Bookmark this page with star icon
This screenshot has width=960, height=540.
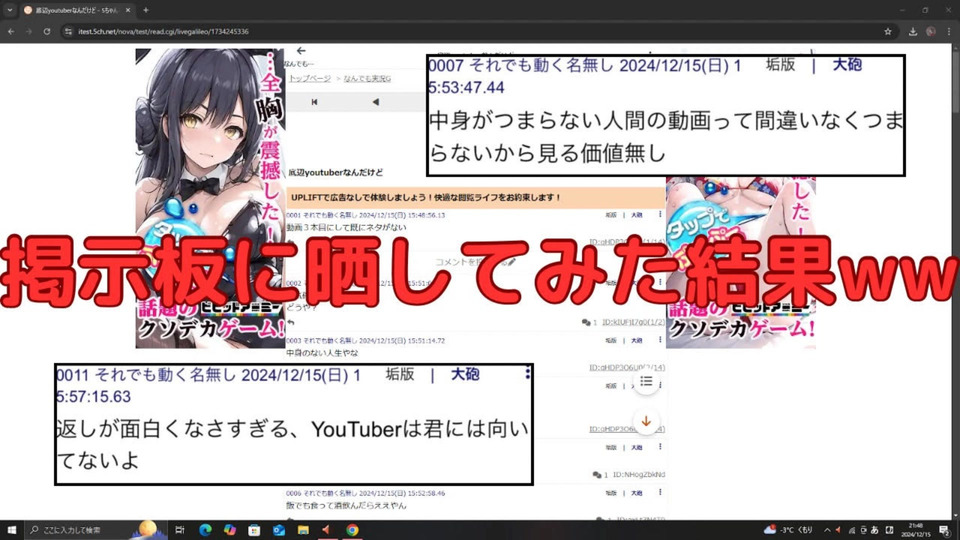tap(888, 31)
